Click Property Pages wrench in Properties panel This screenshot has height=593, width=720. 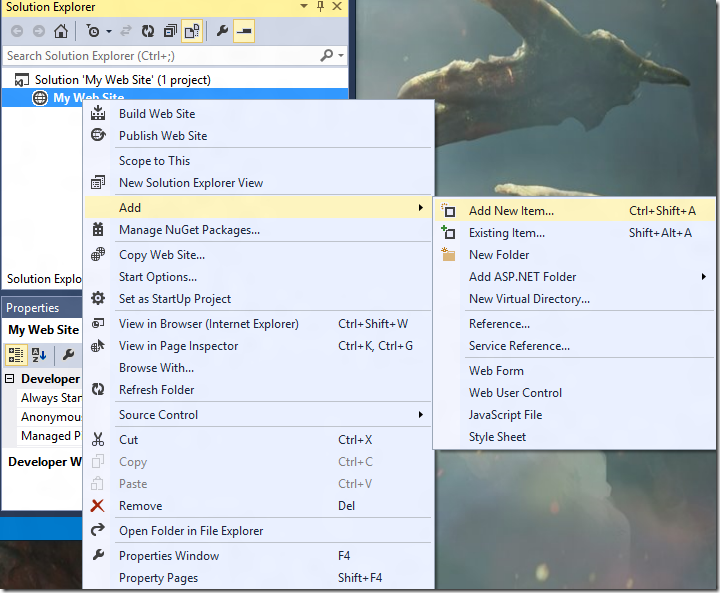[x=68, y=355]
